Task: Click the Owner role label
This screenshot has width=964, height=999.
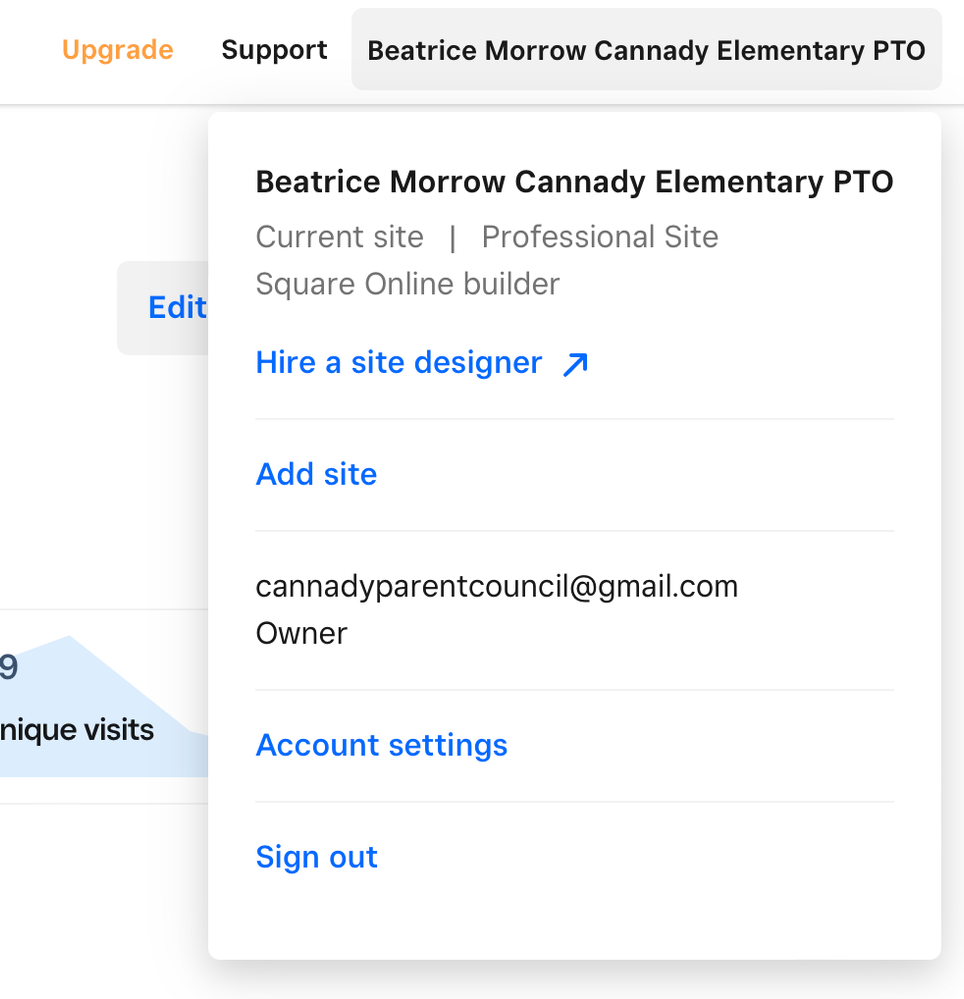Action: [x=301, y=633]
